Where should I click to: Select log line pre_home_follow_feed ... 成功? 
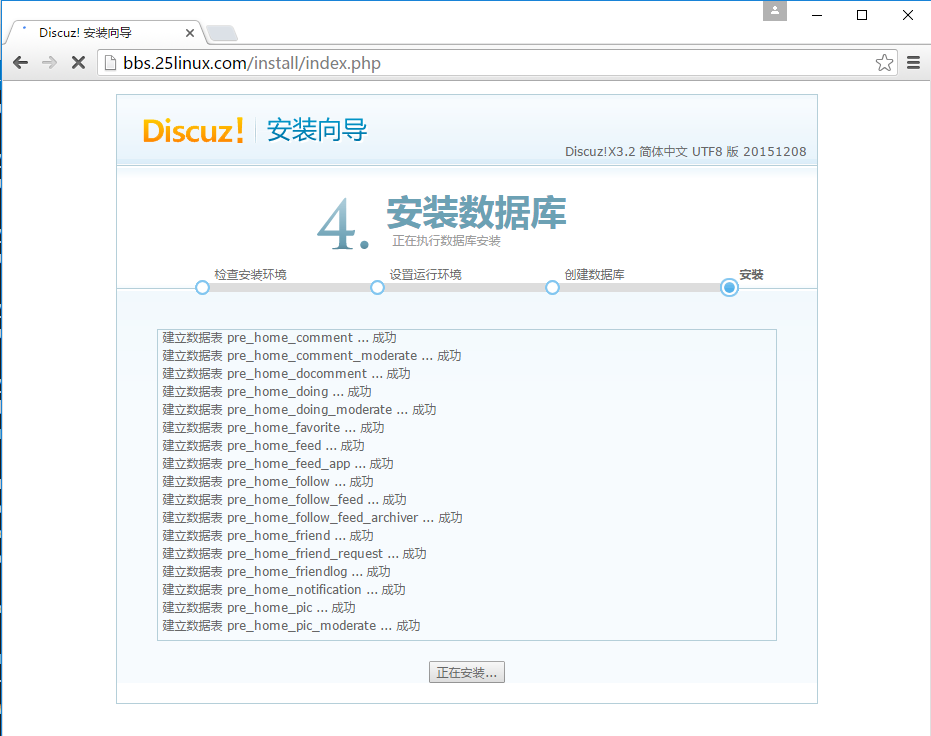coord(284,500)
